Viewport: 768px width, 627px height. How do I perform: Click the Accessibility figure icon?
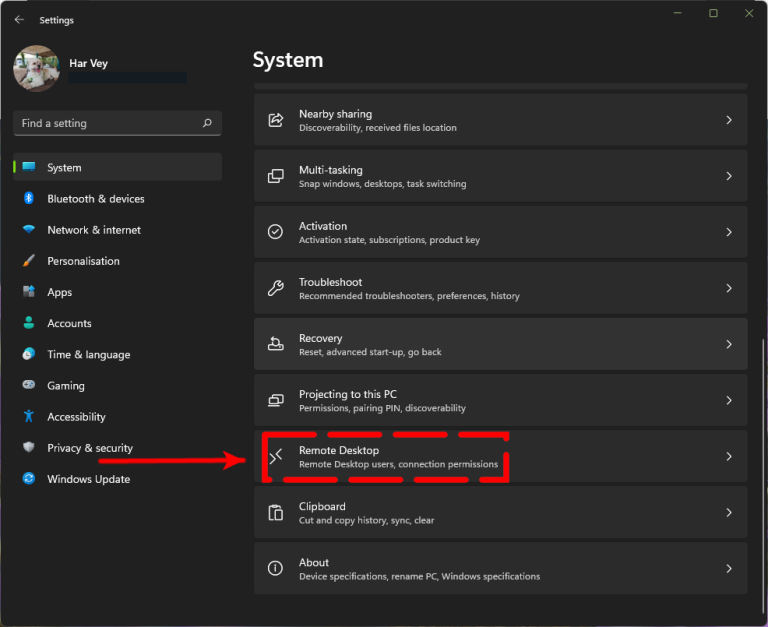coord(29,416)
